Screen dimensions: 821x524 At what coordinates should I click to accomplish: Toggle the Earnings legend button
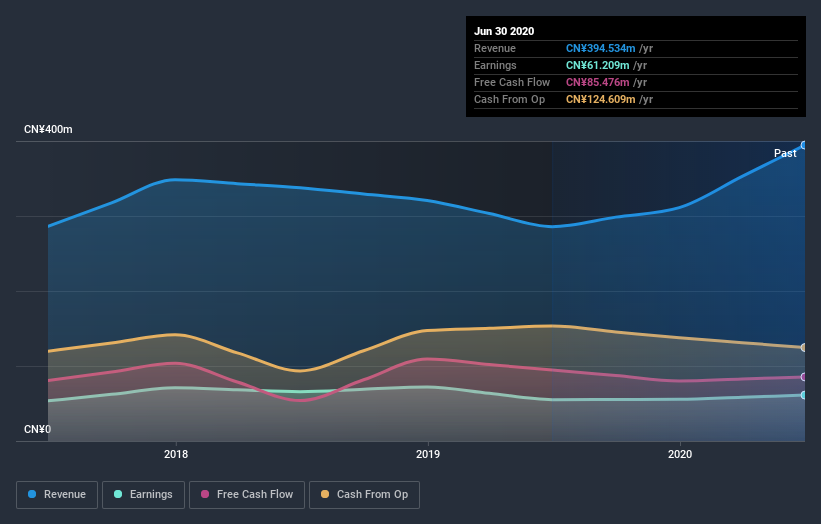pos(143,495)
